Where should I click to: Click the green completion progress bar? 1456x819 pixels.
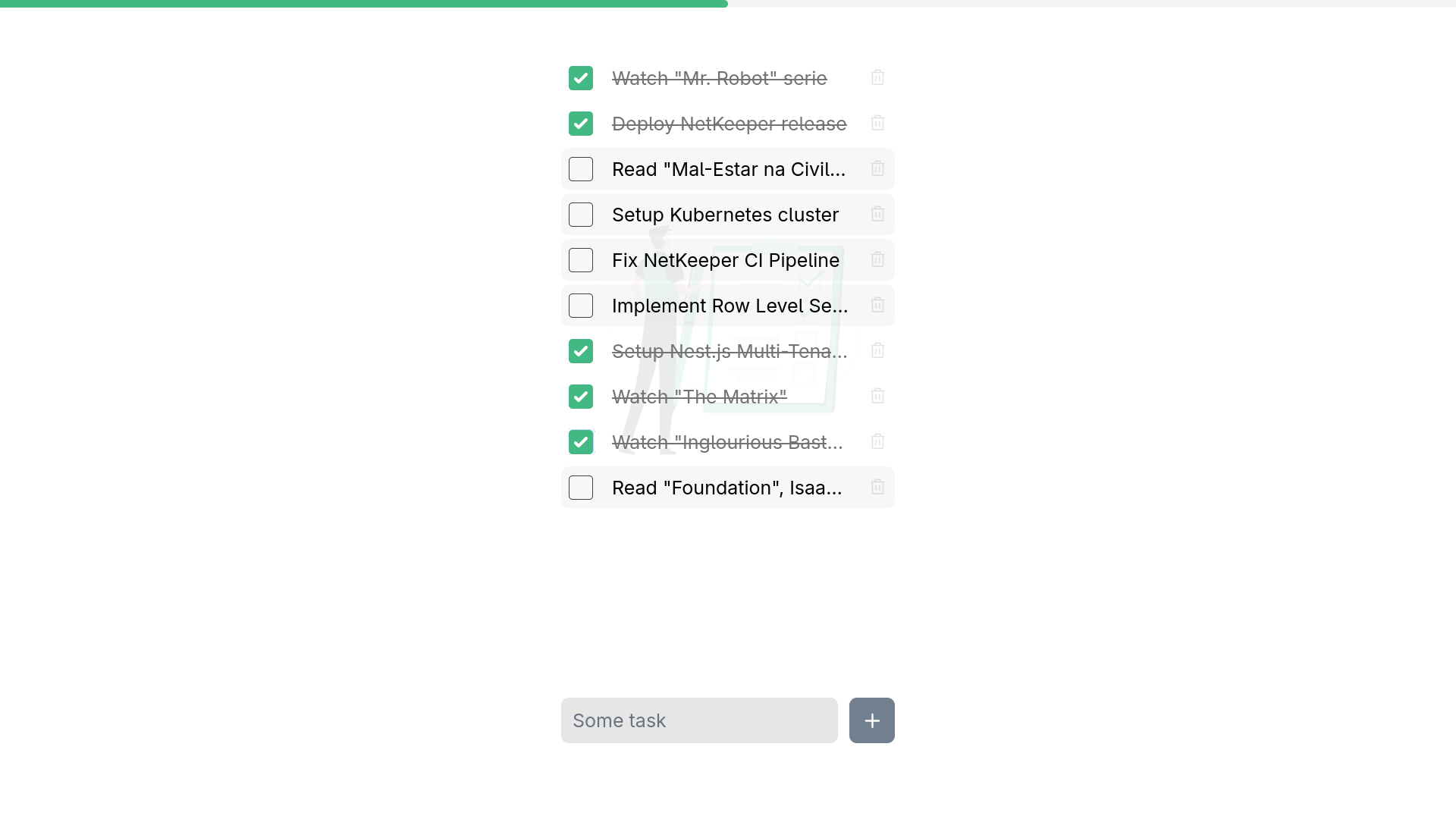coord(364,4)
